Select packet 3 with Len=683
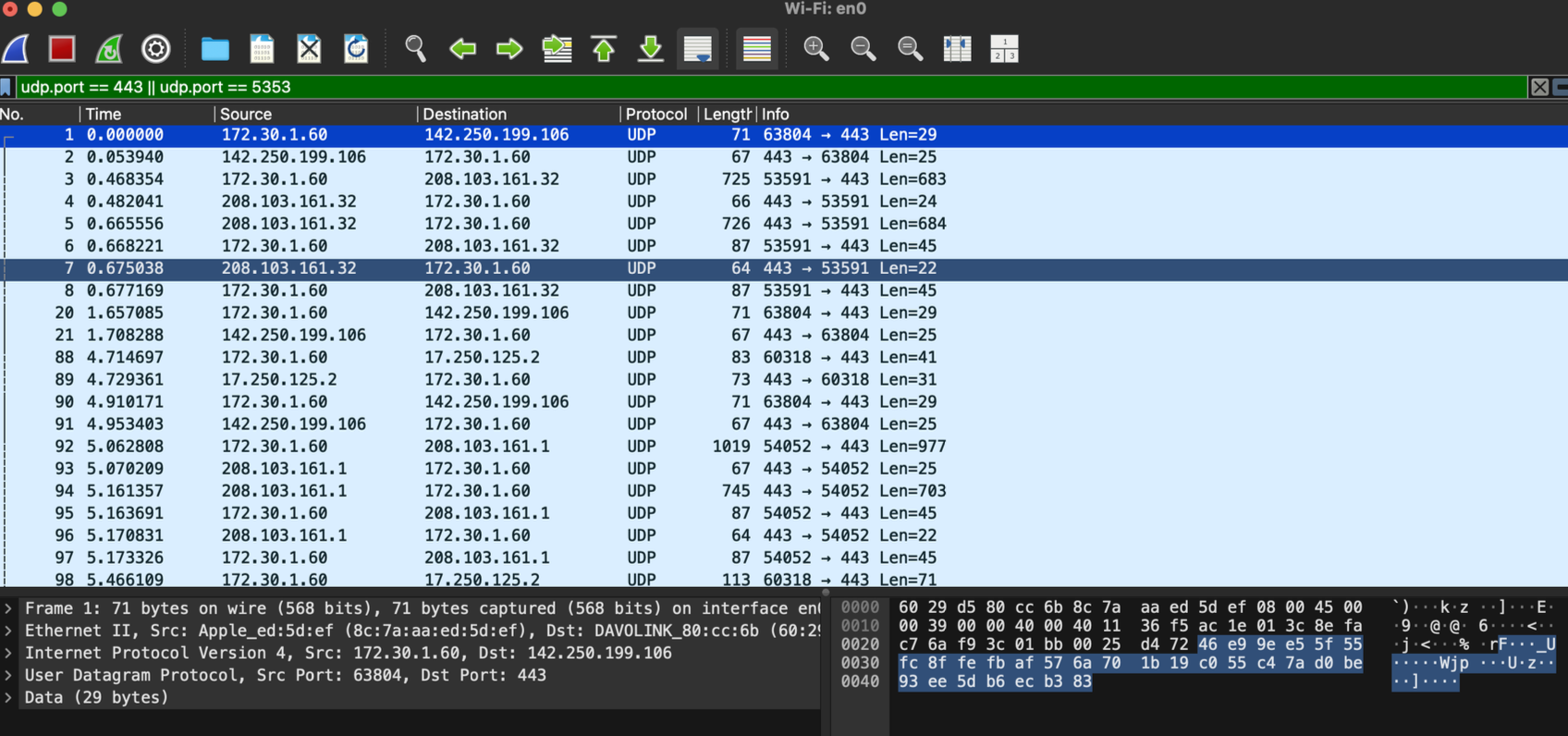 point(784,179)
